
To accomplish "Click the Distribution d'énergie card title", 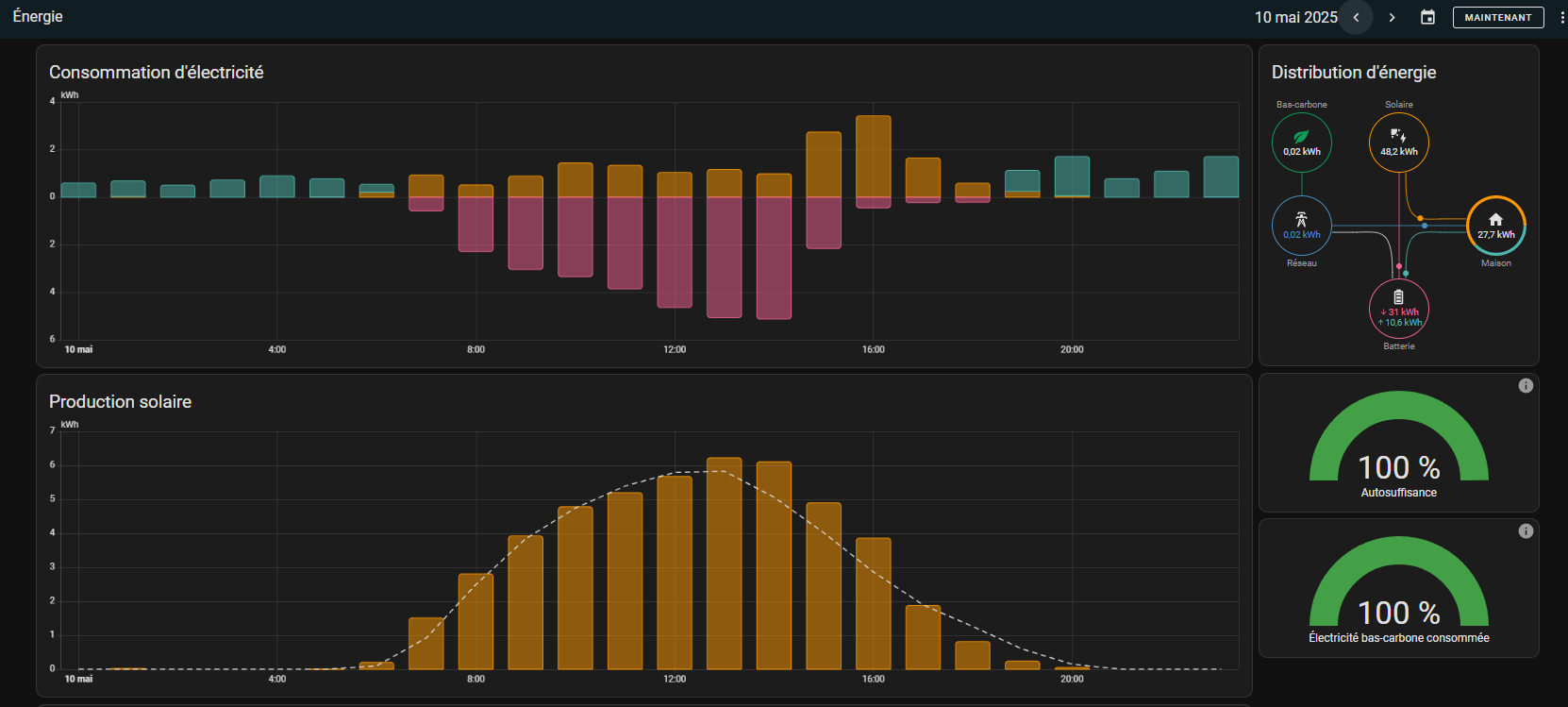I will pyautogui.click(x=1353, y=73).
